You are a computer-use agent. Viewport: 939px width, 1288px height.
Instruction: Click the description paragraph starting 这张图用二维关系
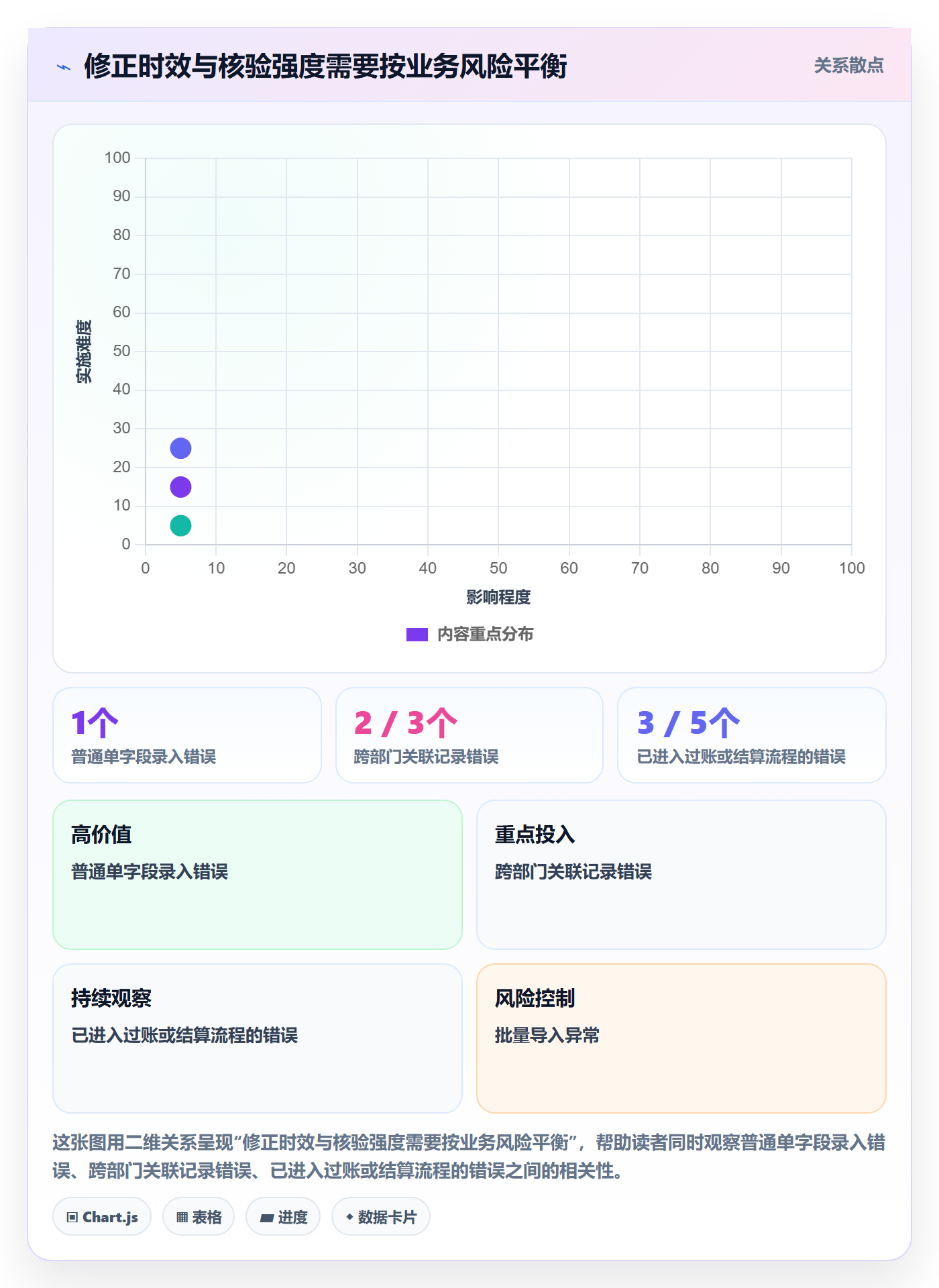tap(469, 1157)
